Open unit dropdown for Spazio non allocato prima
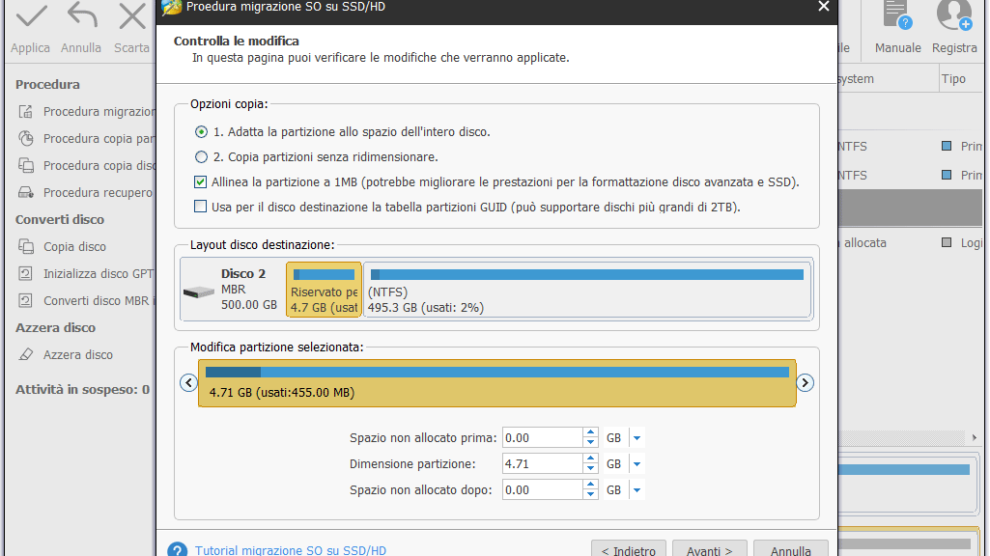 [636, 438]
